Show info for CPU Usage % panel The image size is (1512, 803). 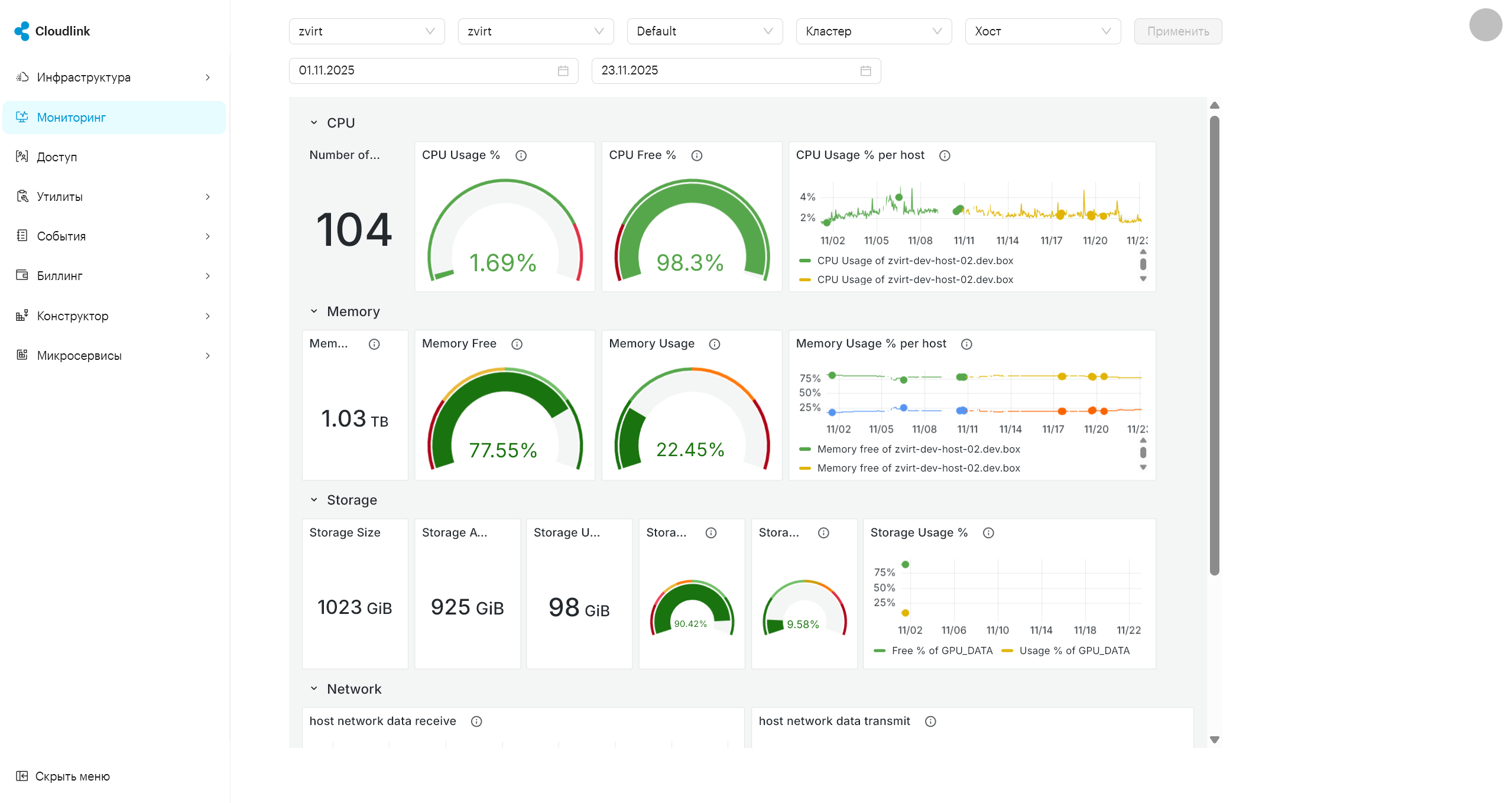click(x=521, y=155)
